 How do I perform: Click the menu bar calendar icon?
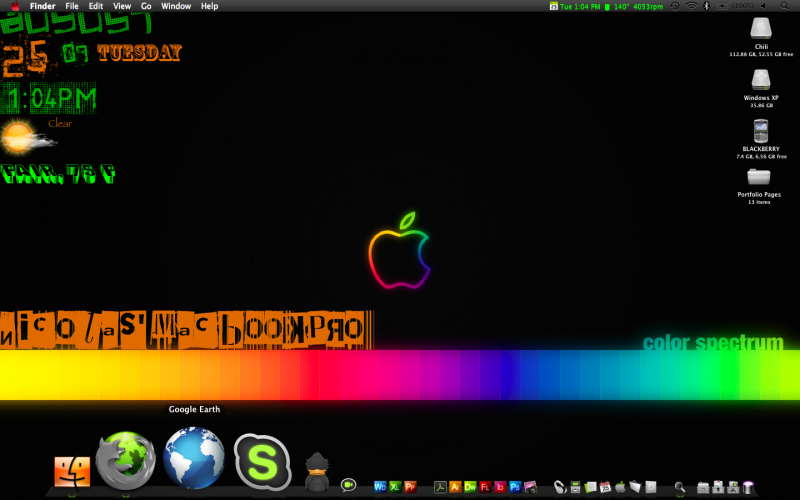coord(554,6)
